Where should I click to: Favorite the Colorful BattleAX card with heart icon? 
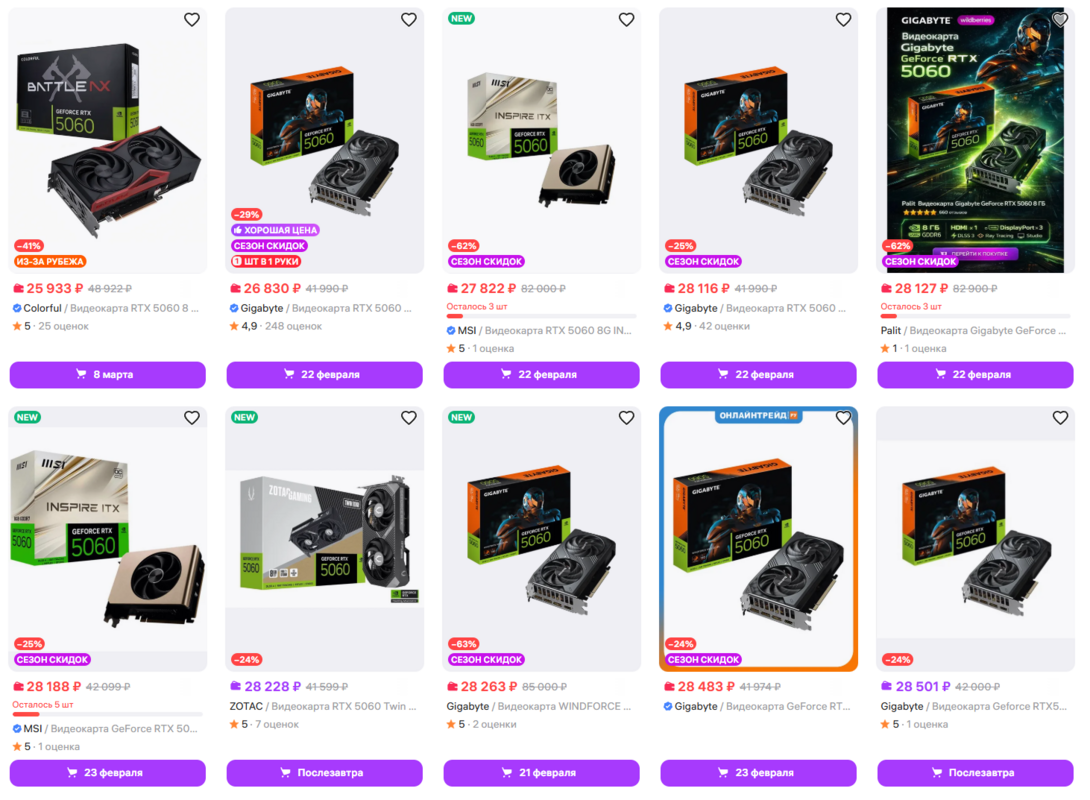pos(192,19)
